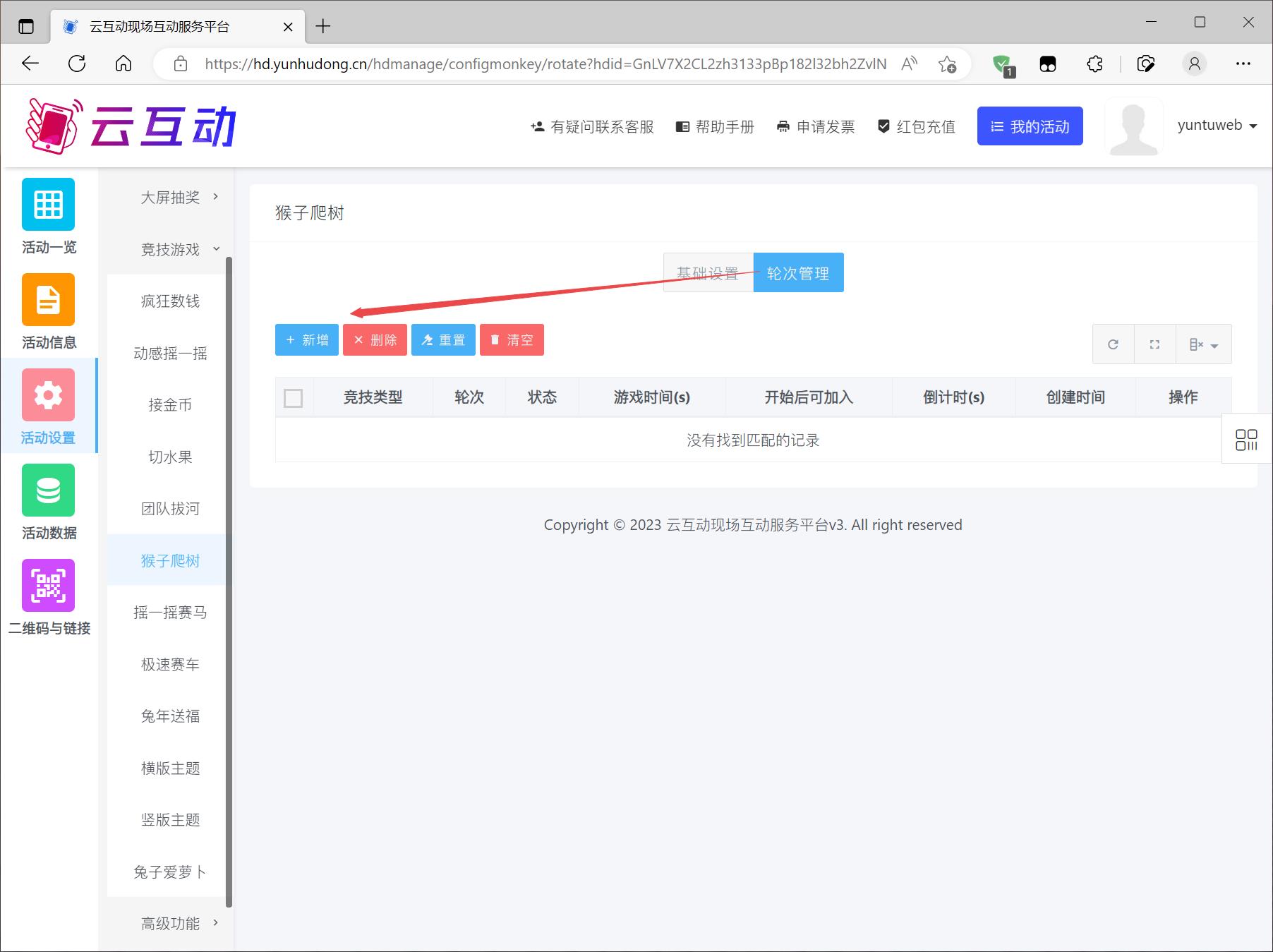Open the 活动信息 document icon

coord(48,299)
